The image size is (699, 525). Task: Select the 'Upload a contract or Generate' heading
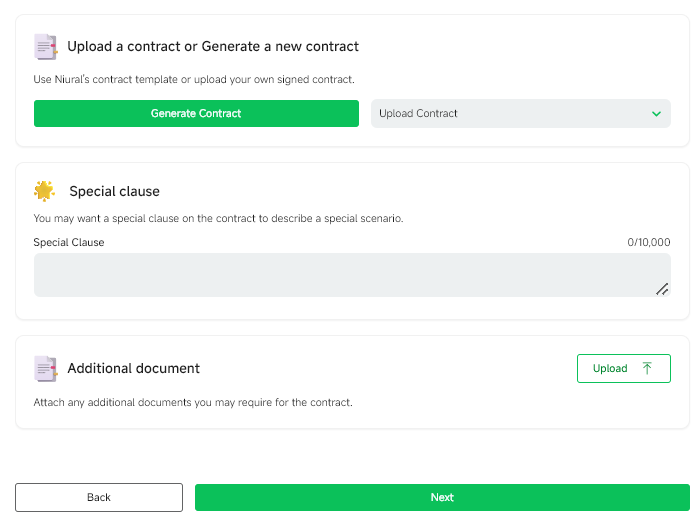(213, 46)
